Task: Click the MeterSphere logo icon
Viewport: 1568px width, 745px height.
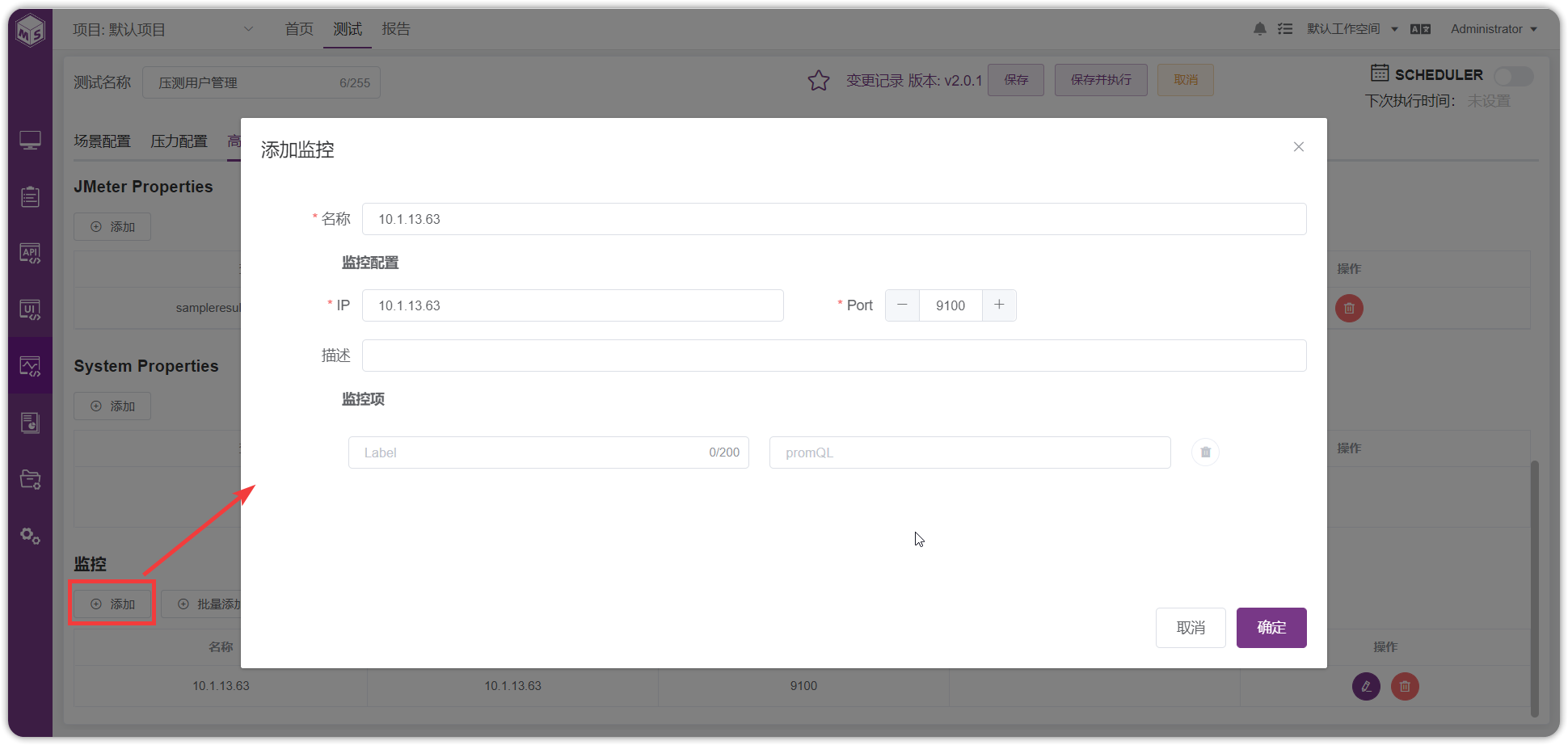Action: tap(31, 31)
